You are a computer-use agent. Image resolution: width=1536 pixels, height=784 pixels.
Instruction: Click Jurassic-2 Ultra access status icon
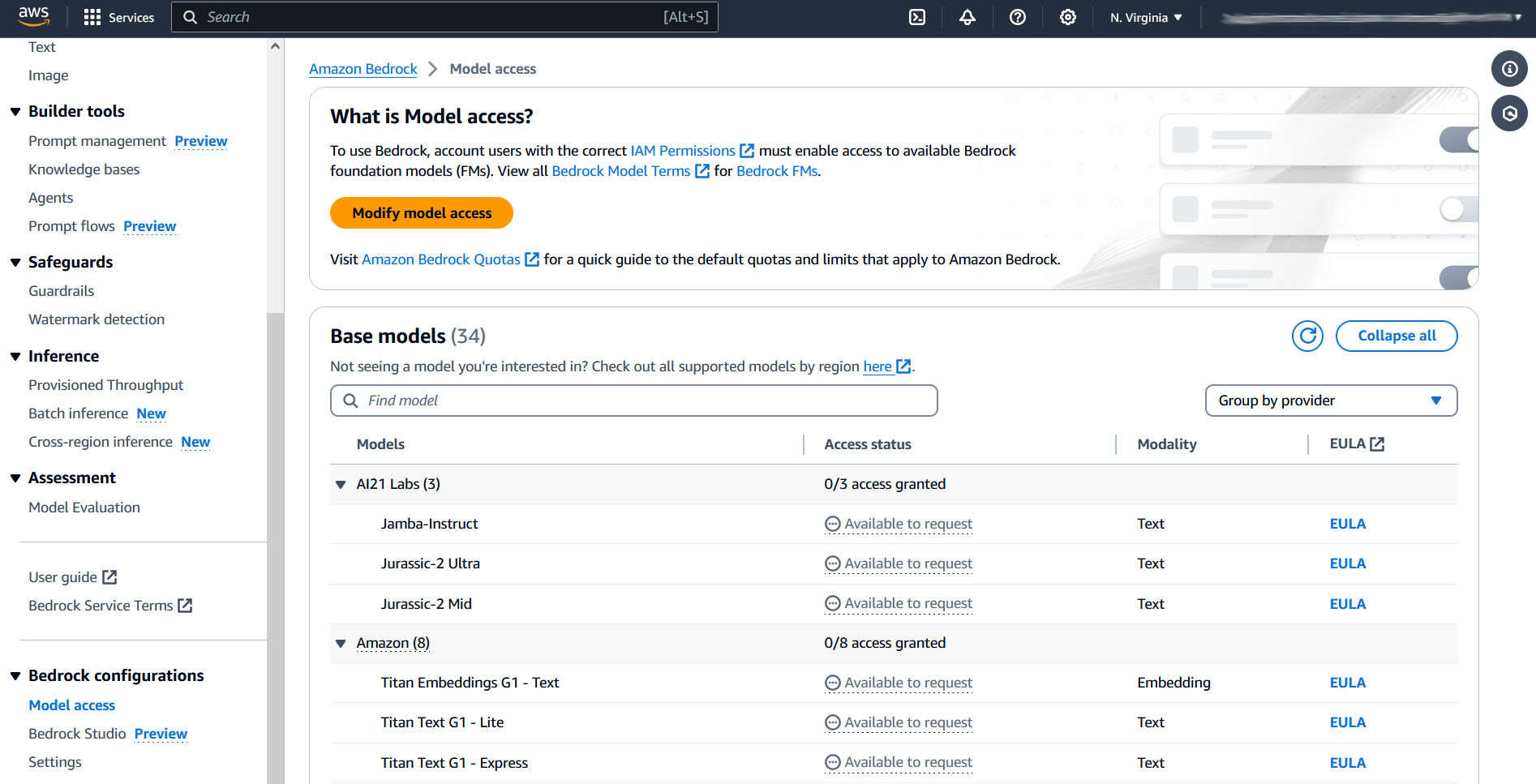[x=832, y=564]
